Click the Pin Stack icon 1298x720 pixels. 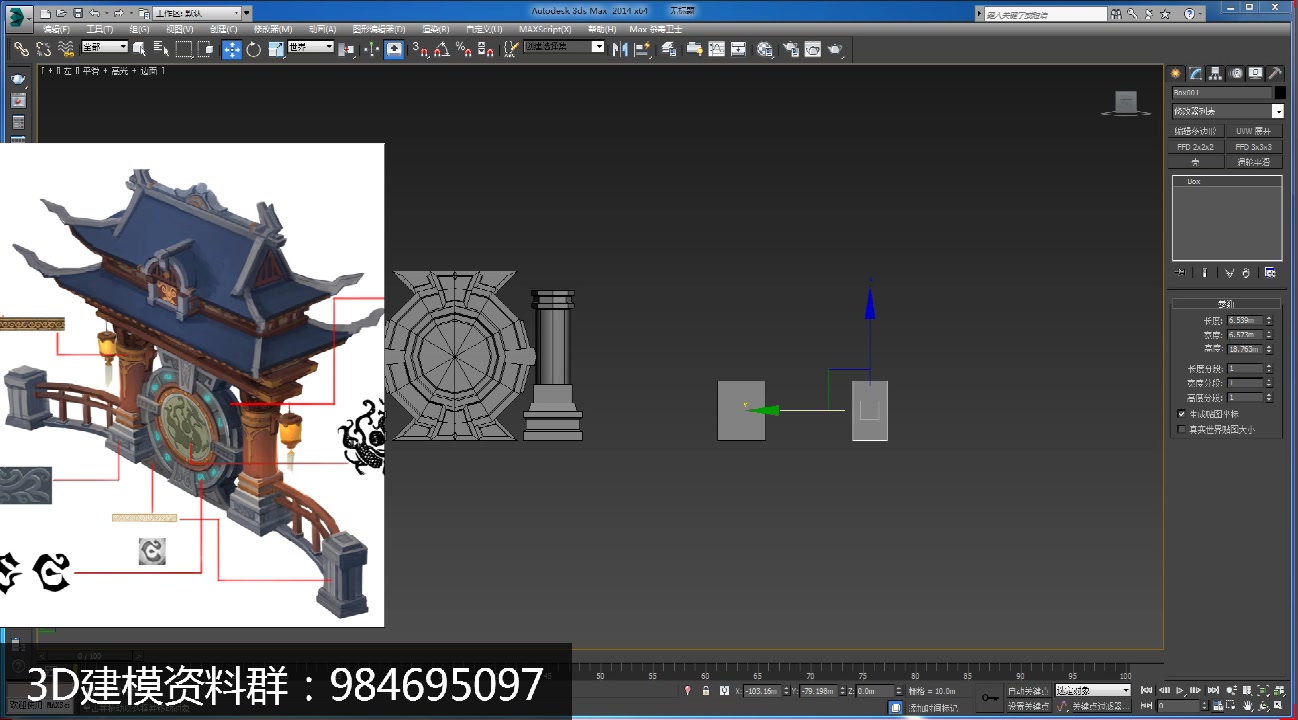click(1180, 273)
